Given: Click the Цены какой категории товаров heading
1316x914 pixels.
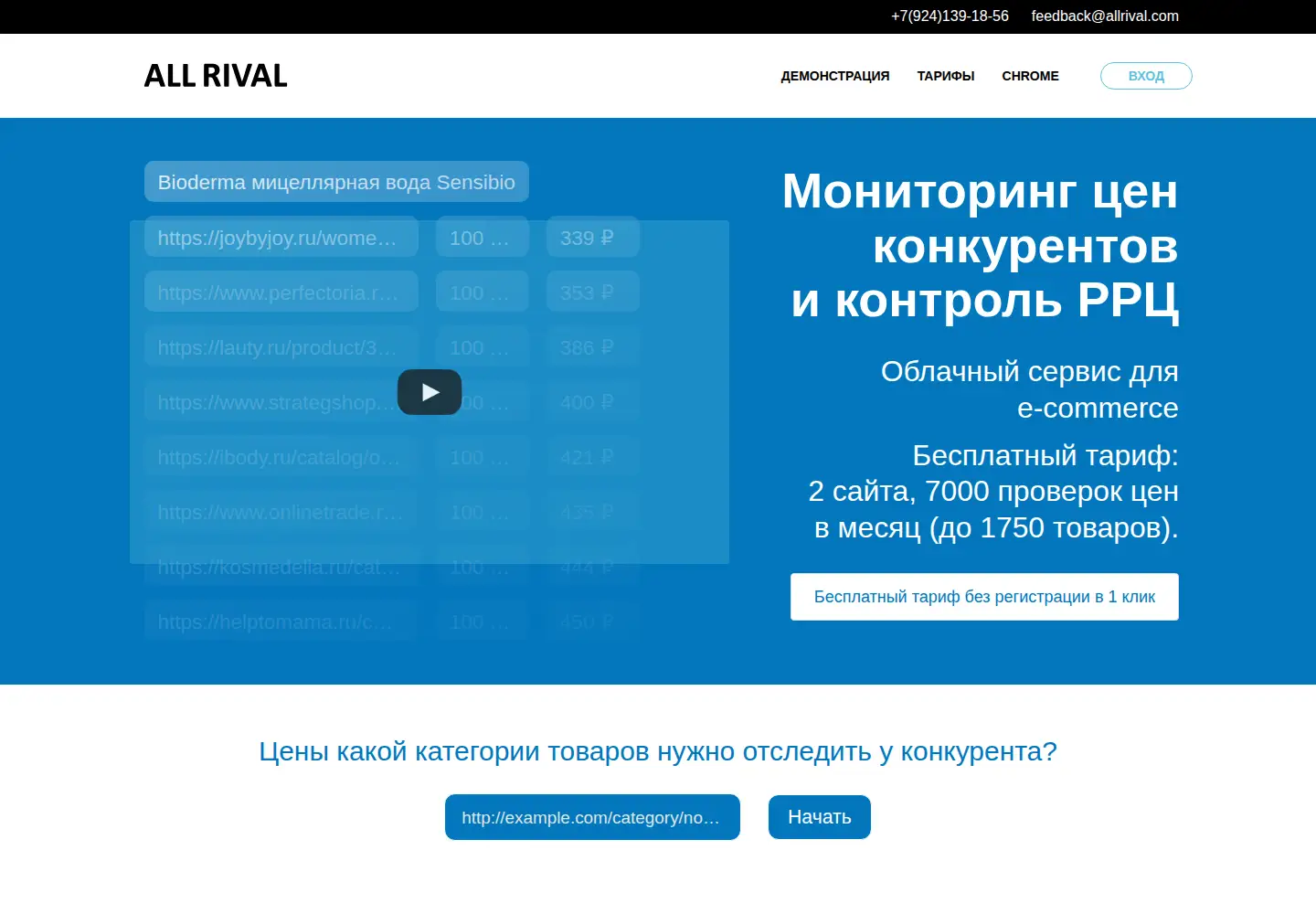Looking at the screenshot, I should click(x=658, y=751).
